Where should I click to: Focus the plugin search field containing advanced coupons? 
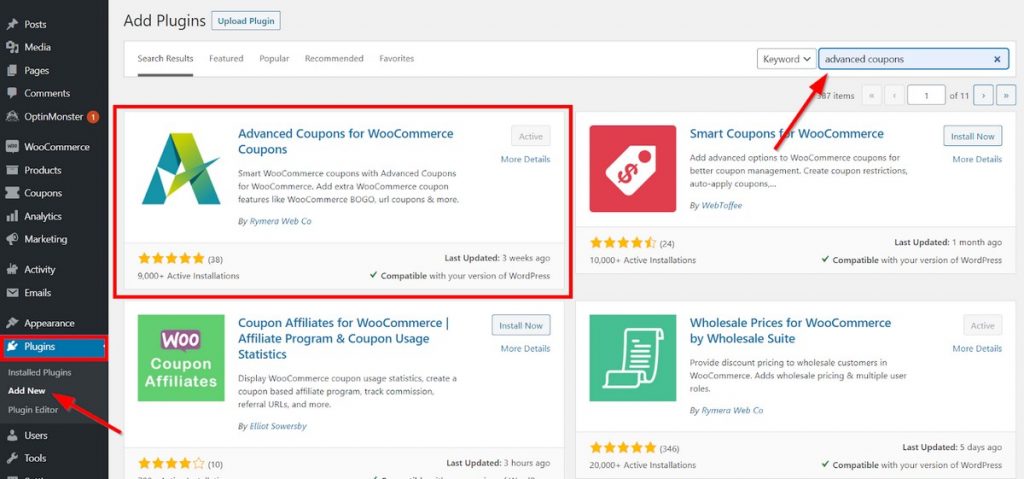tap(914, 59)
